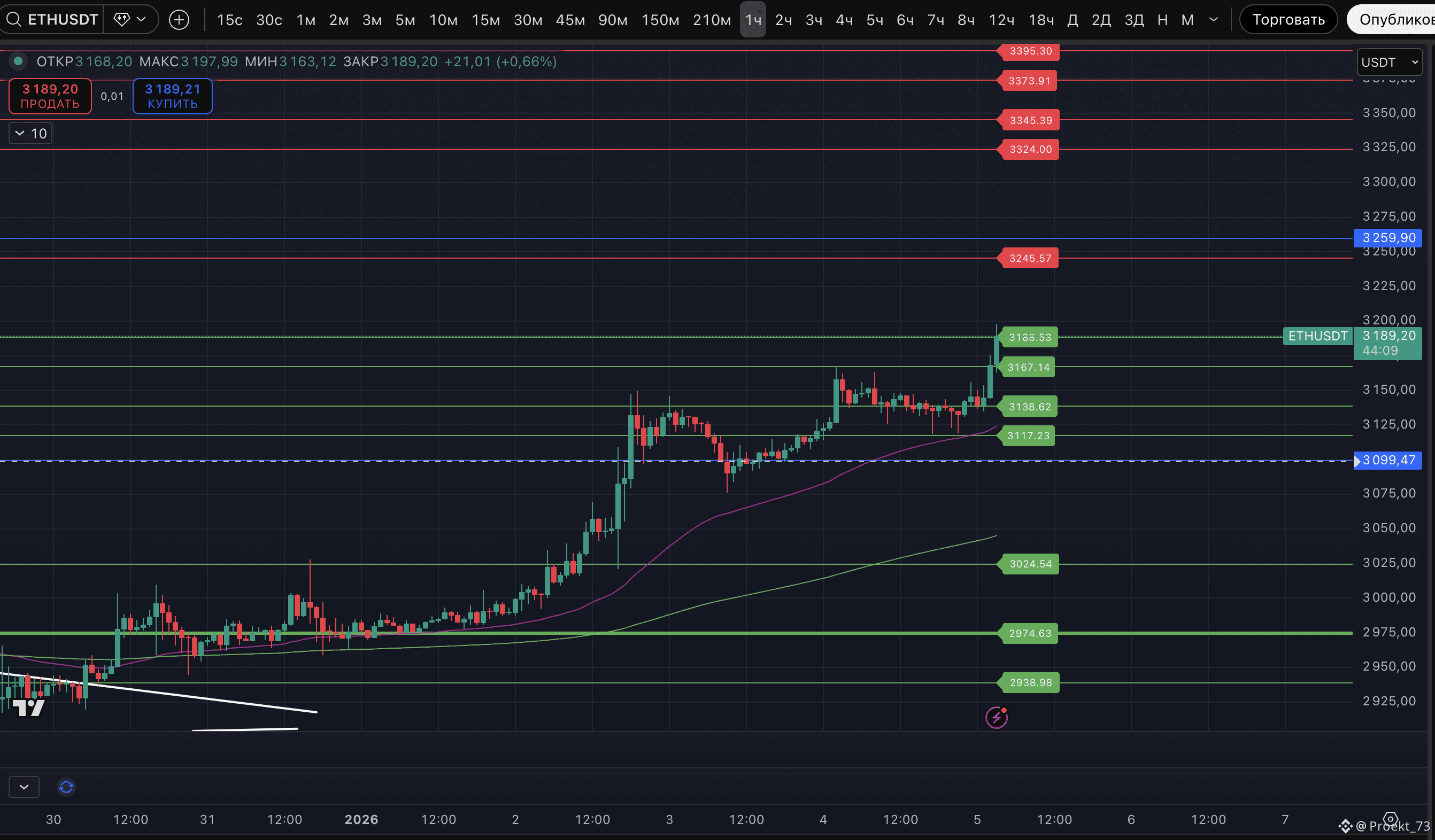Viewport: 1435px width, 840px height.
Task: Open chart settings hexagon gear icon
Action: pos(1390,820)
